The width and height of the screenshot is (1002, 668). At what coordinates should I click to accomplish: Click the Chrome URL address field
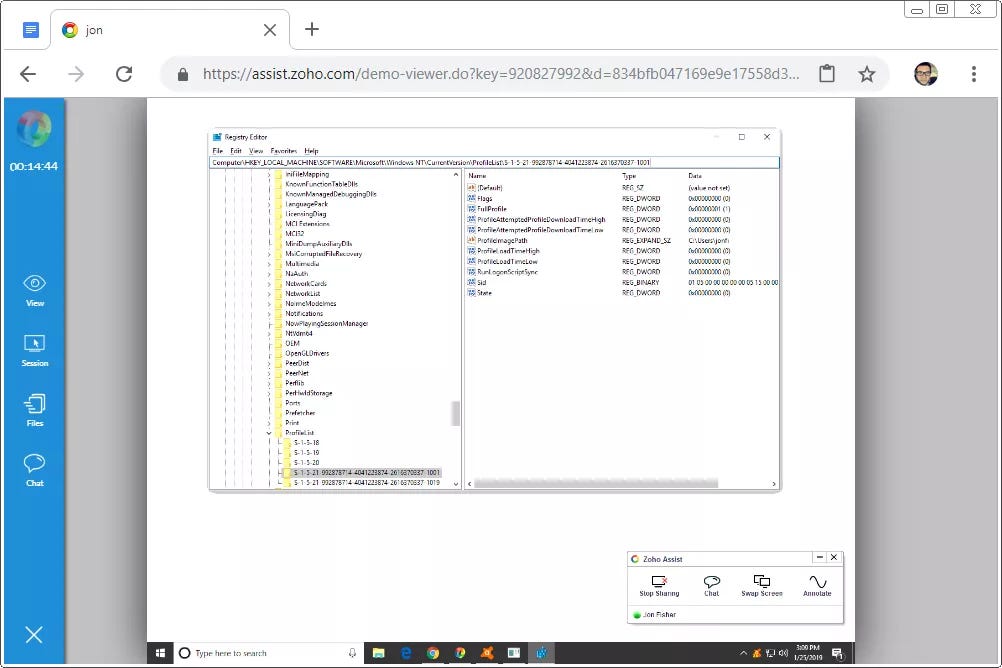(x=500, y=74)
